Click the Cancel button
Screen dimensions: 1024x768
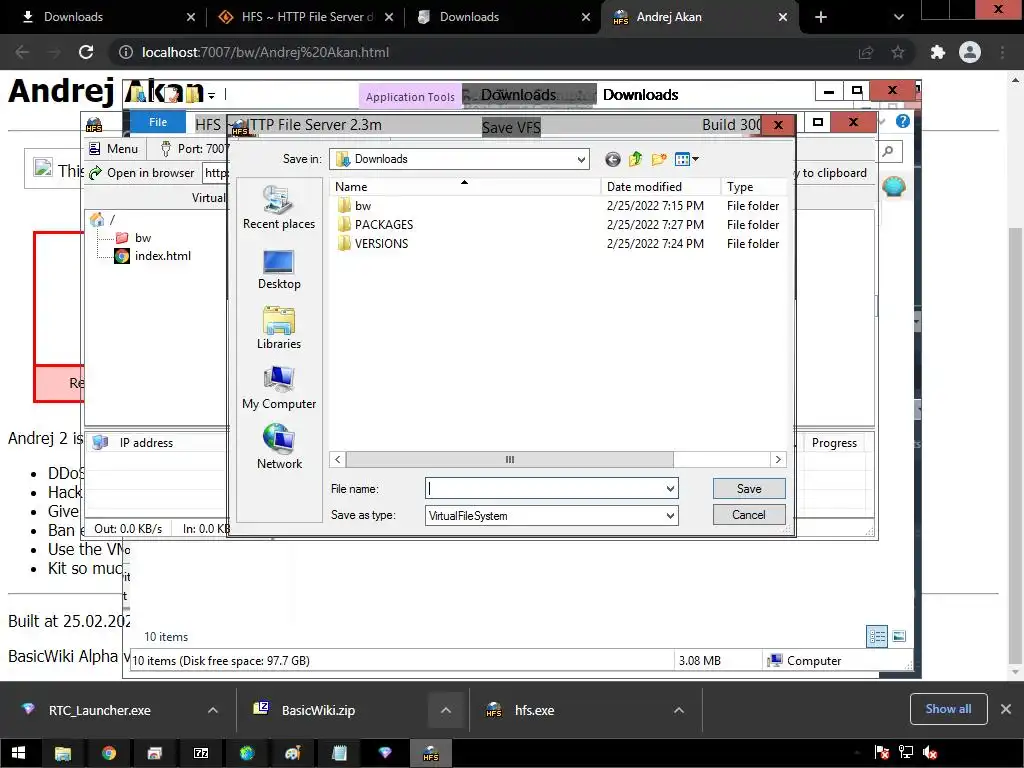point(749,515)
